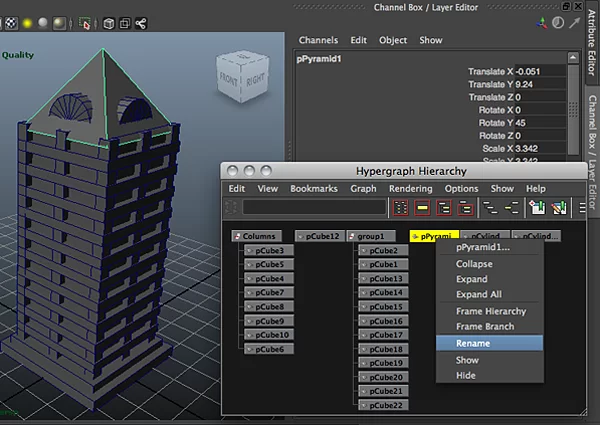The width and height of the screenshot is (600, 425).
Task: Show Input and Output Connections icon
Action: point(512,208)
